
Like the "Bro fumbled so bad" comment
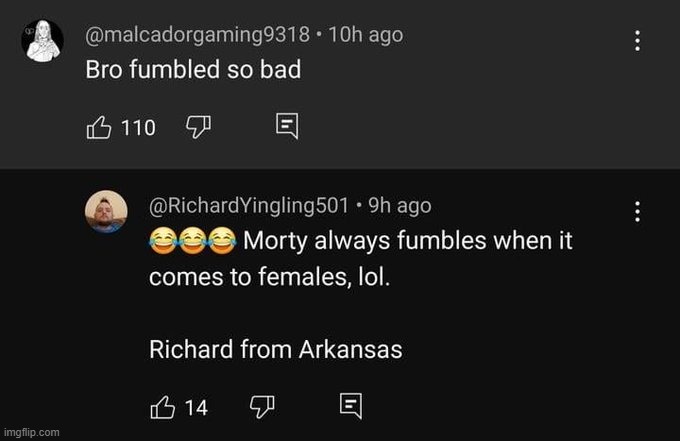99,127
